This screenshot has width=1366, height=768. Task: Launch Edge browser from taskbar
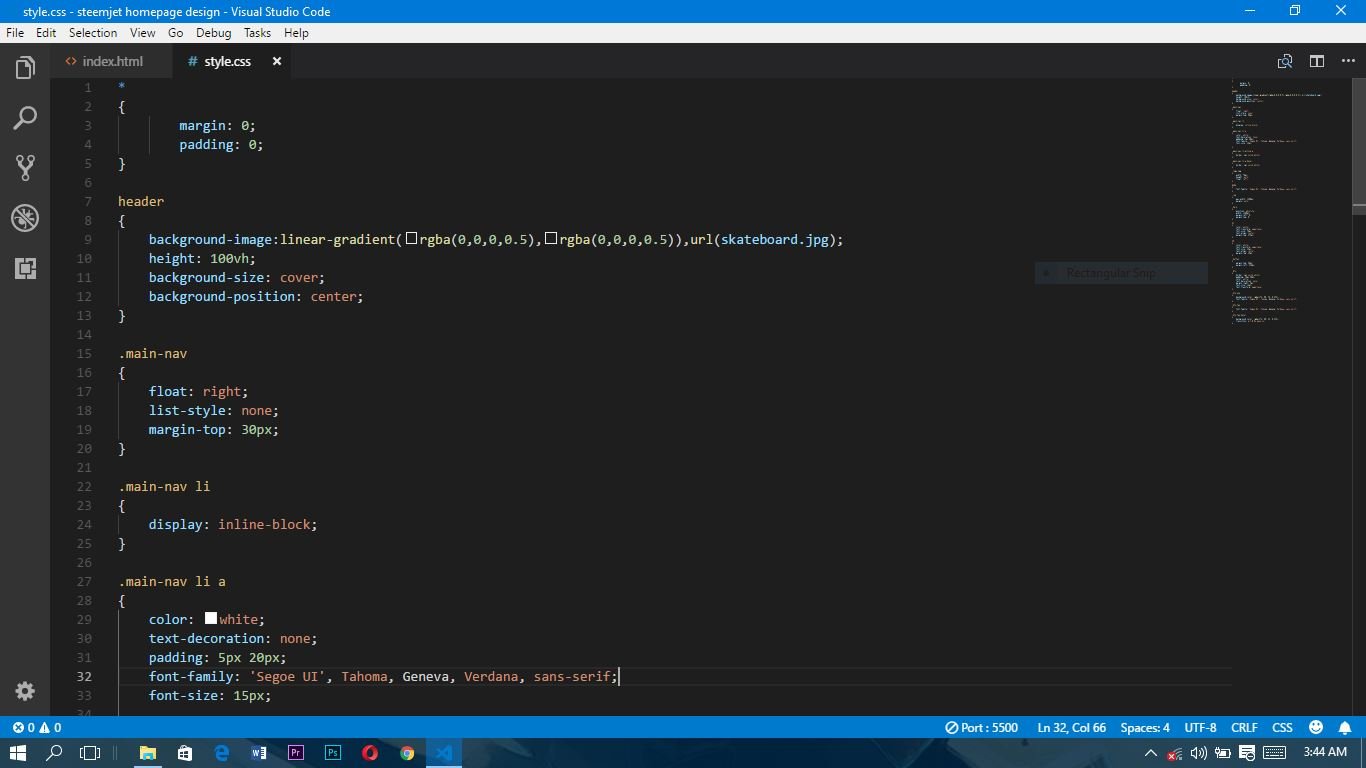click(x=222, y=753)
